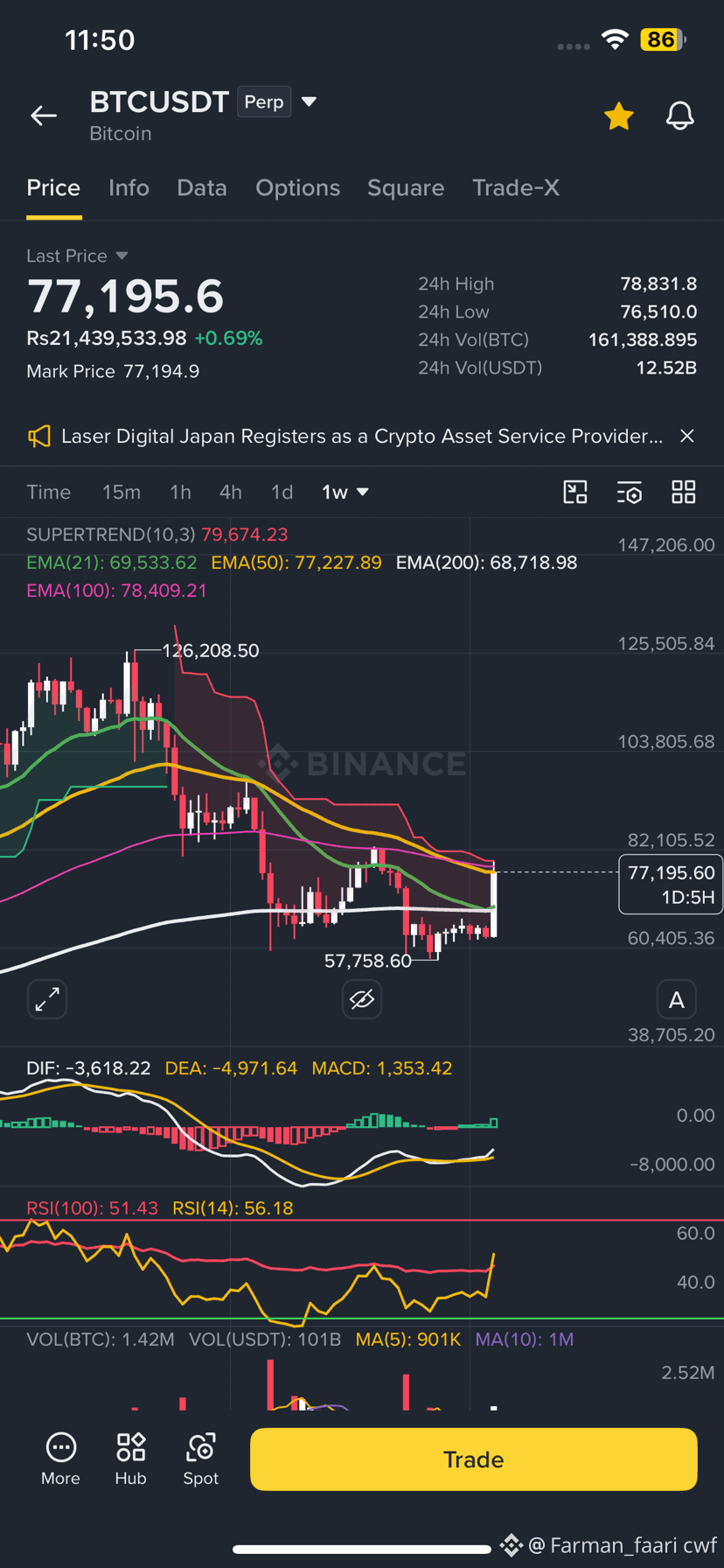Image resolution: width=724 pixels, height=1568 pixels.
Task: Go back using the arrow icon
Action: [x=44, y=115]
